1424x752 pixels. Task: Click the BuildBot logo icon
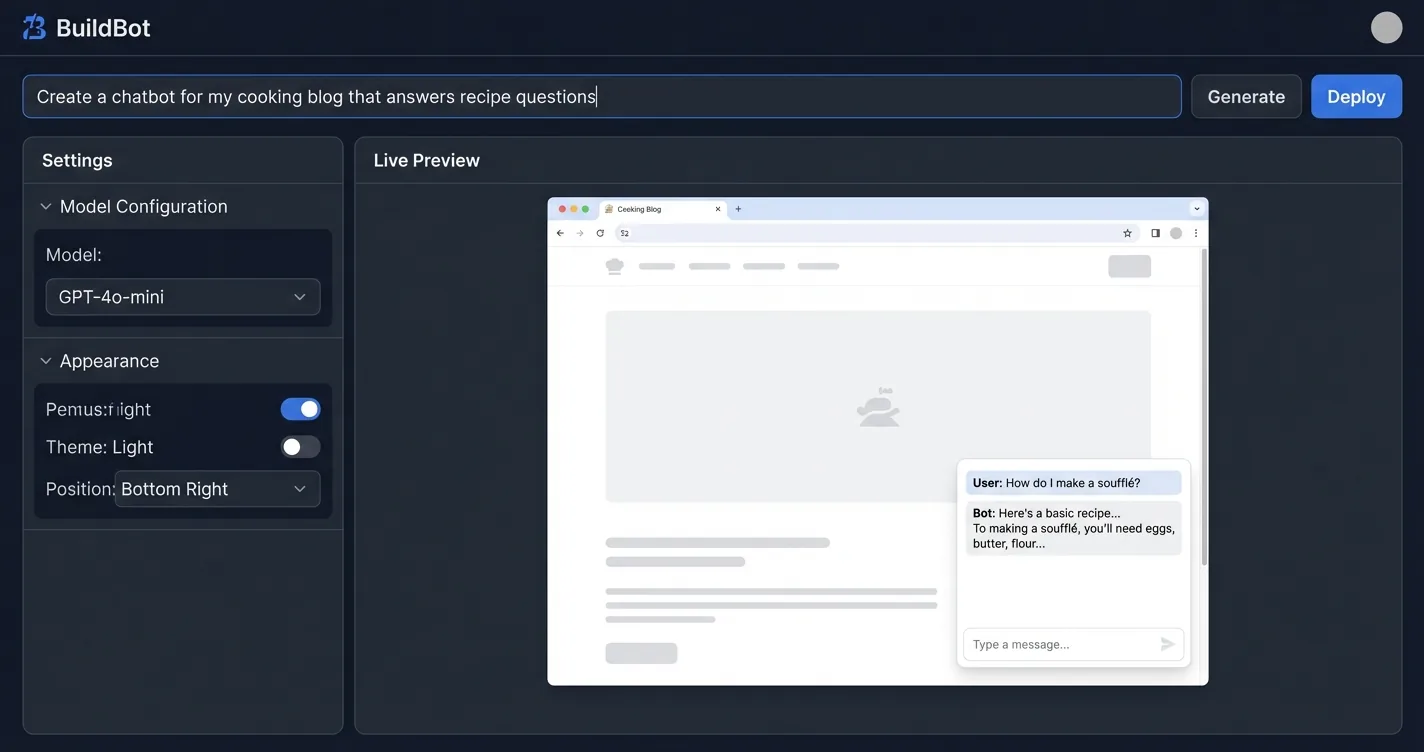[33, 26]
